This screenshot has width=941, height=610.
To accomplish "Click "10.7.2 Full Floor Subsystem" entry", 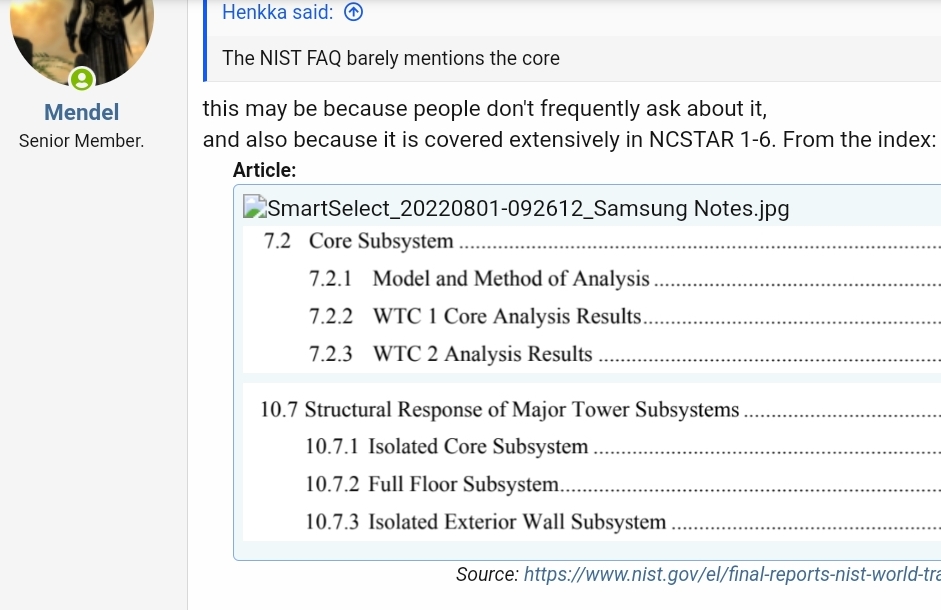I will click(432, 484).
